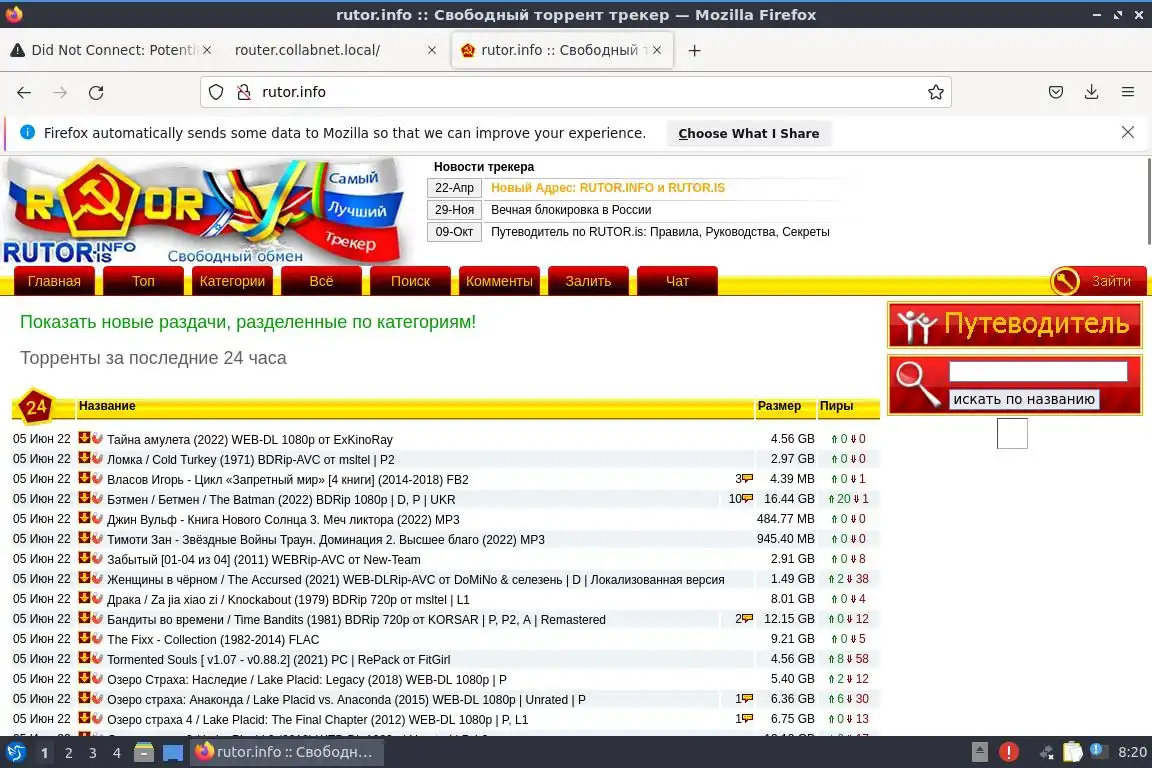The width and height of the screenshot is (1152, 768).
Task: Click the magnifier icon in search box panel
Action: 916,384
